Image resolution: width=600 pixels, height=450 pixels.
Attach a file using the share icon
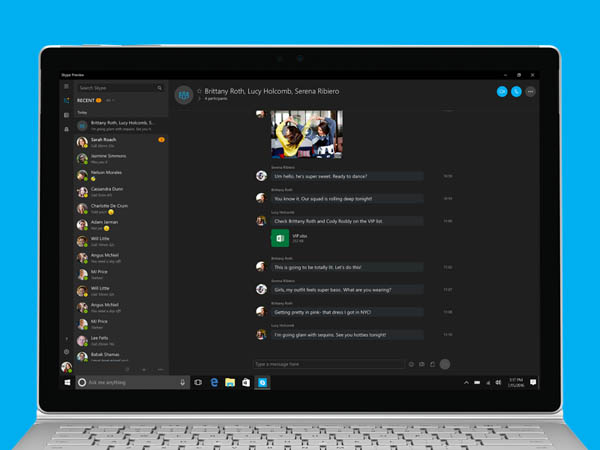point(432,364)
